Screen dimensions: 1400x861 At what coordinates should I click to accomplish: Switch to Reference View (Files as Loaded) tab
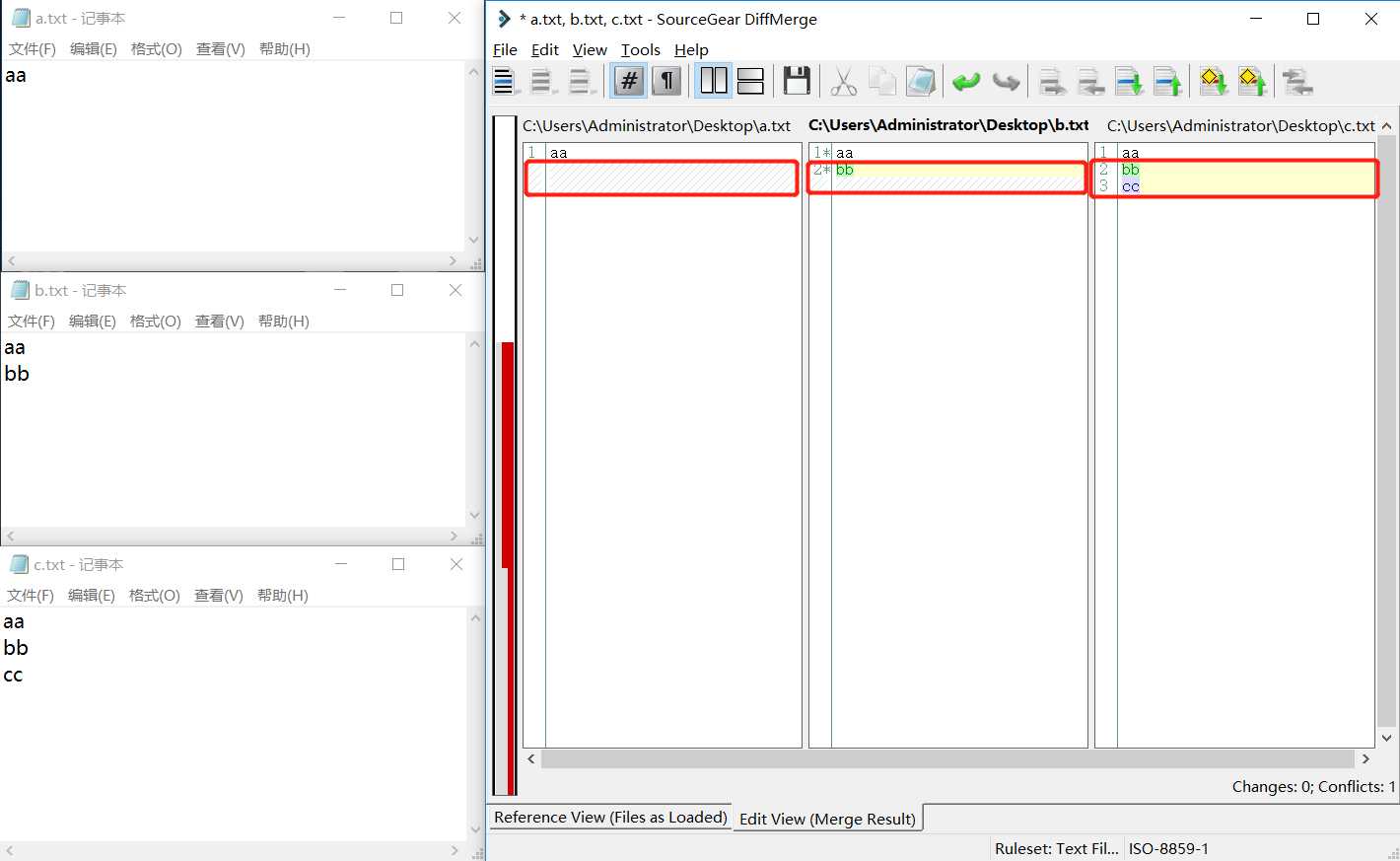(610, 817)
